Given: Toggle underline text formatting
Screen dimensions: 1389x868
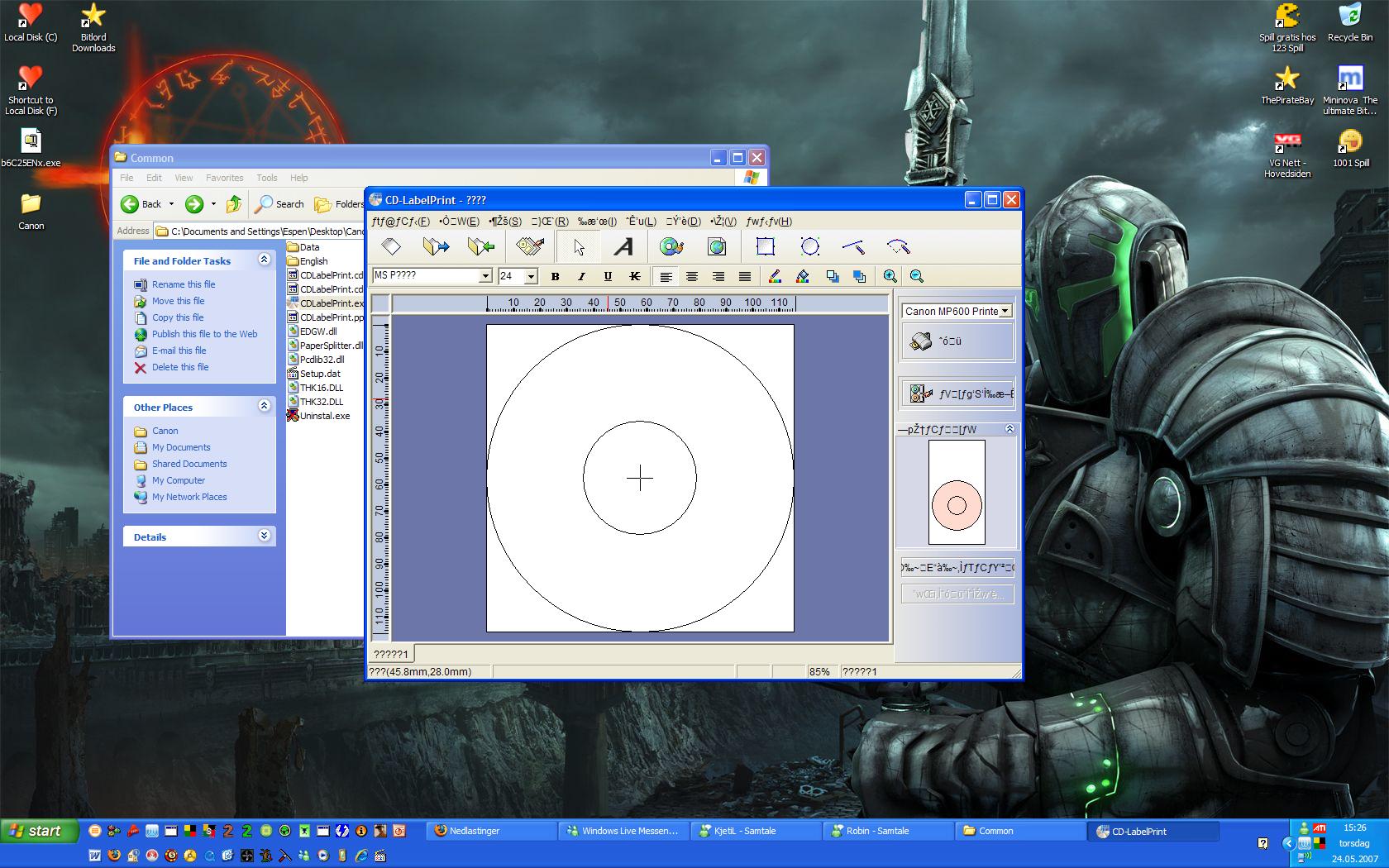Looking at the screenshot, I should coord(608,276).
